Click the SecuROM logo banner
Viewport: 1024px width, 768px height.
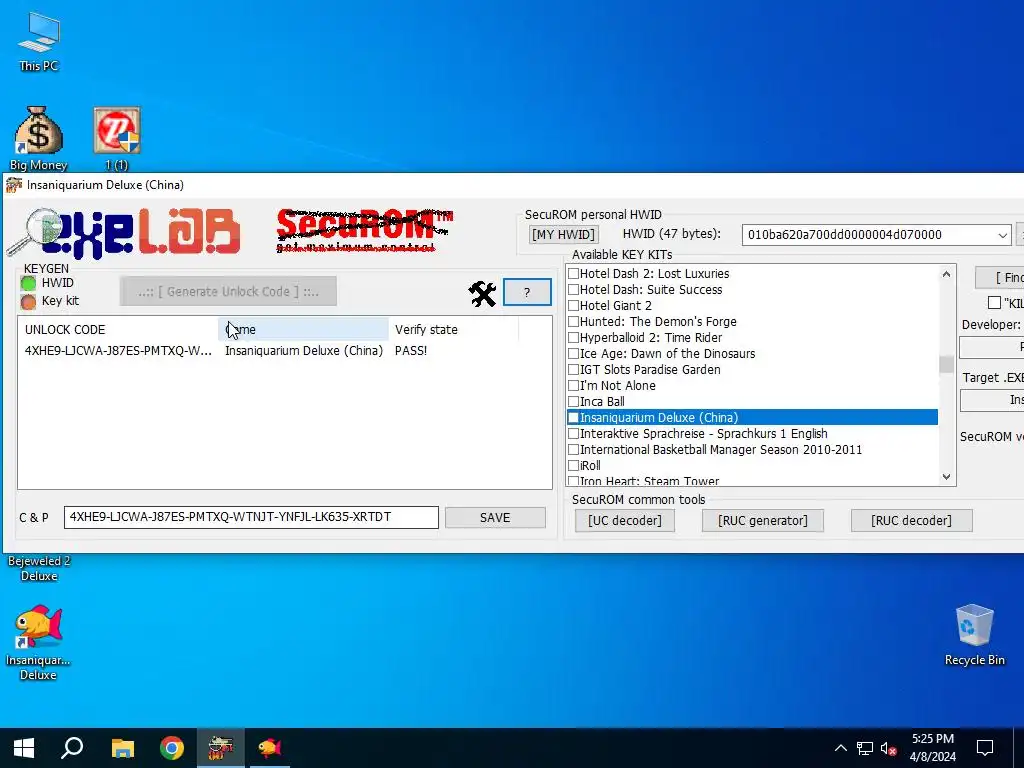(x=364, y=230)
